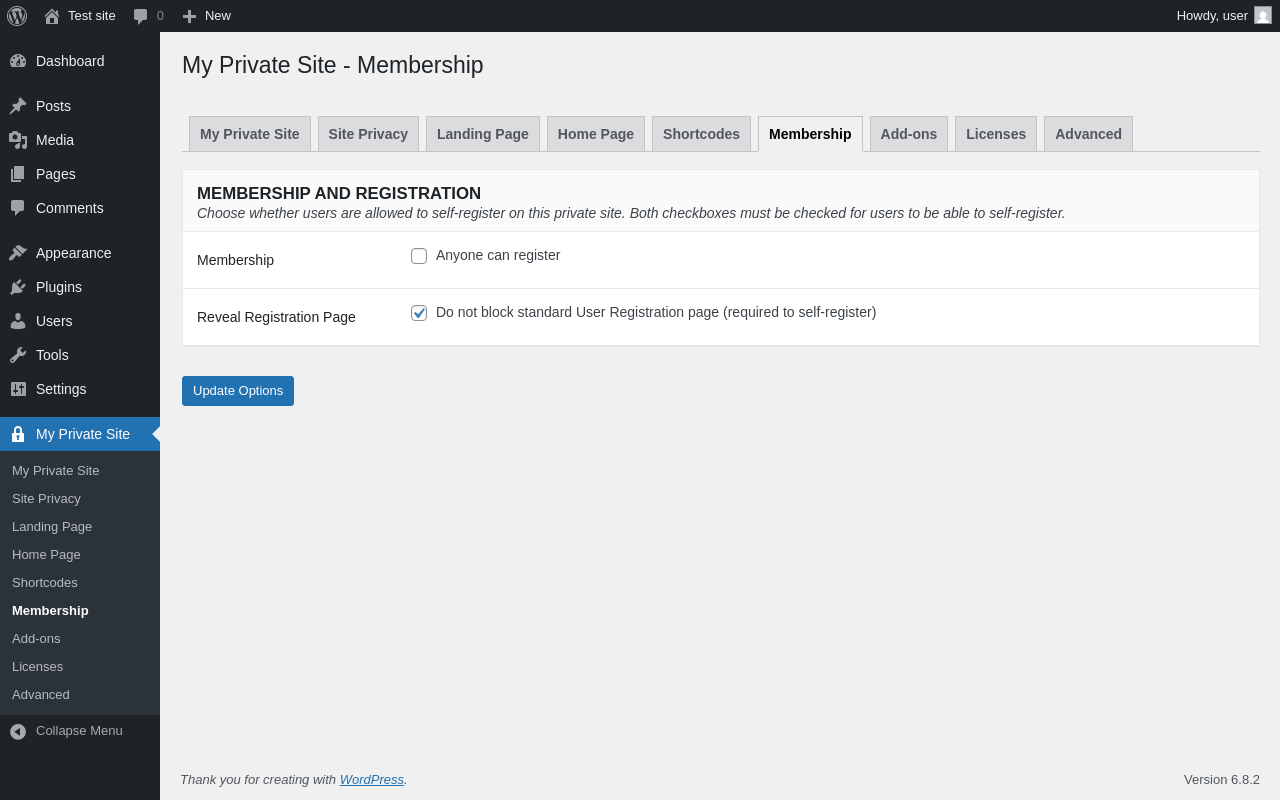The image size is (1280, 800).
Task: Click the Comments speech bubble sidebar icon
Action: (18, 208)
